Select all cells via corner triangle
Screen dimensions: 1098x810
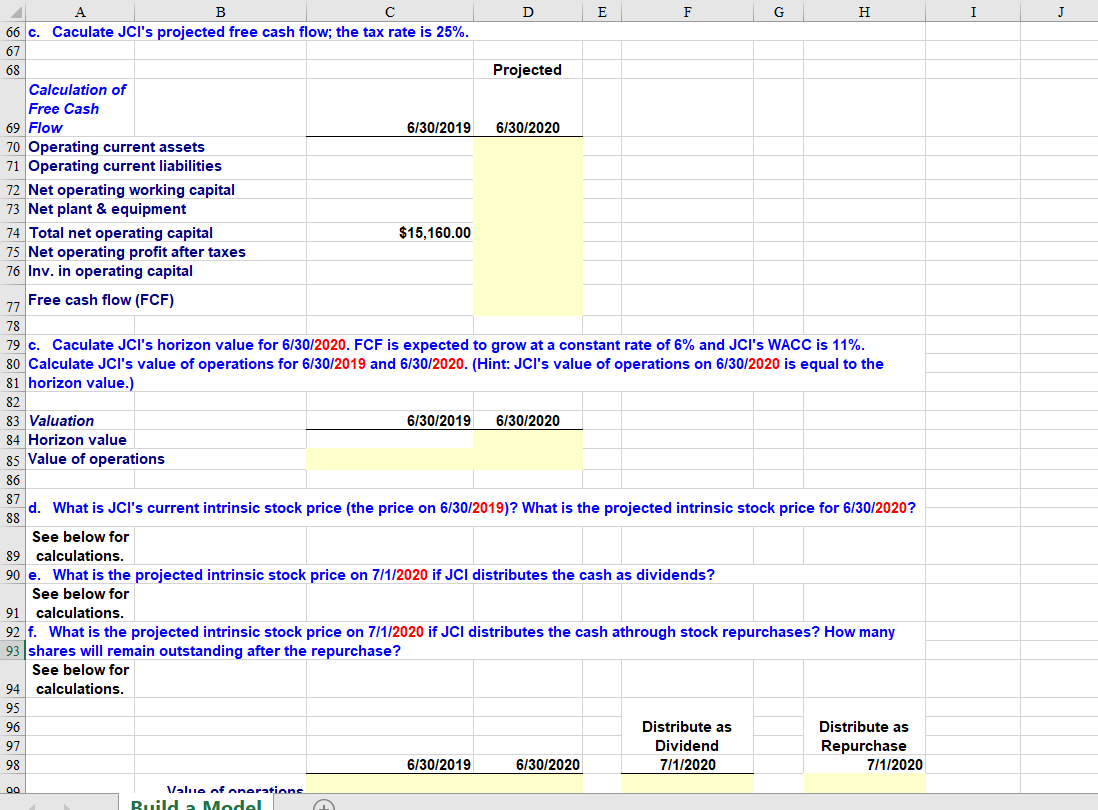[13, 12]
